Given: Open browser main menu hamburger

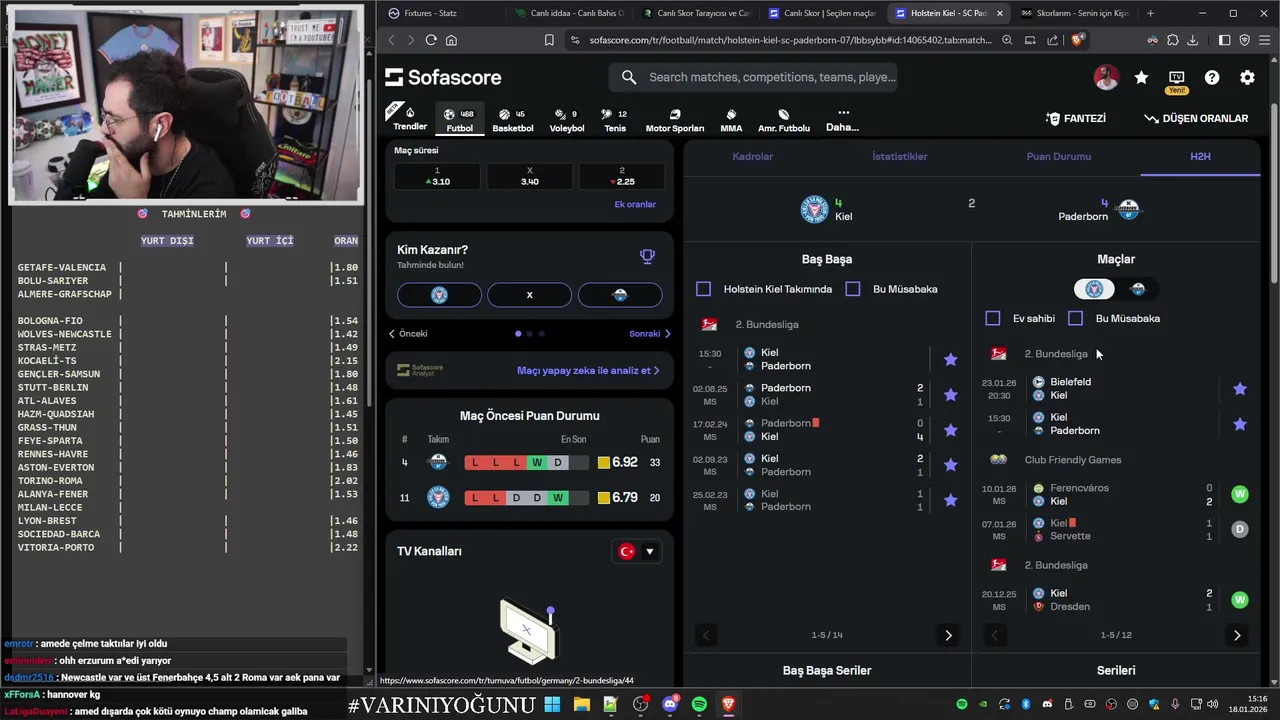Looking at the screenshot, I should pos(1264,40).
